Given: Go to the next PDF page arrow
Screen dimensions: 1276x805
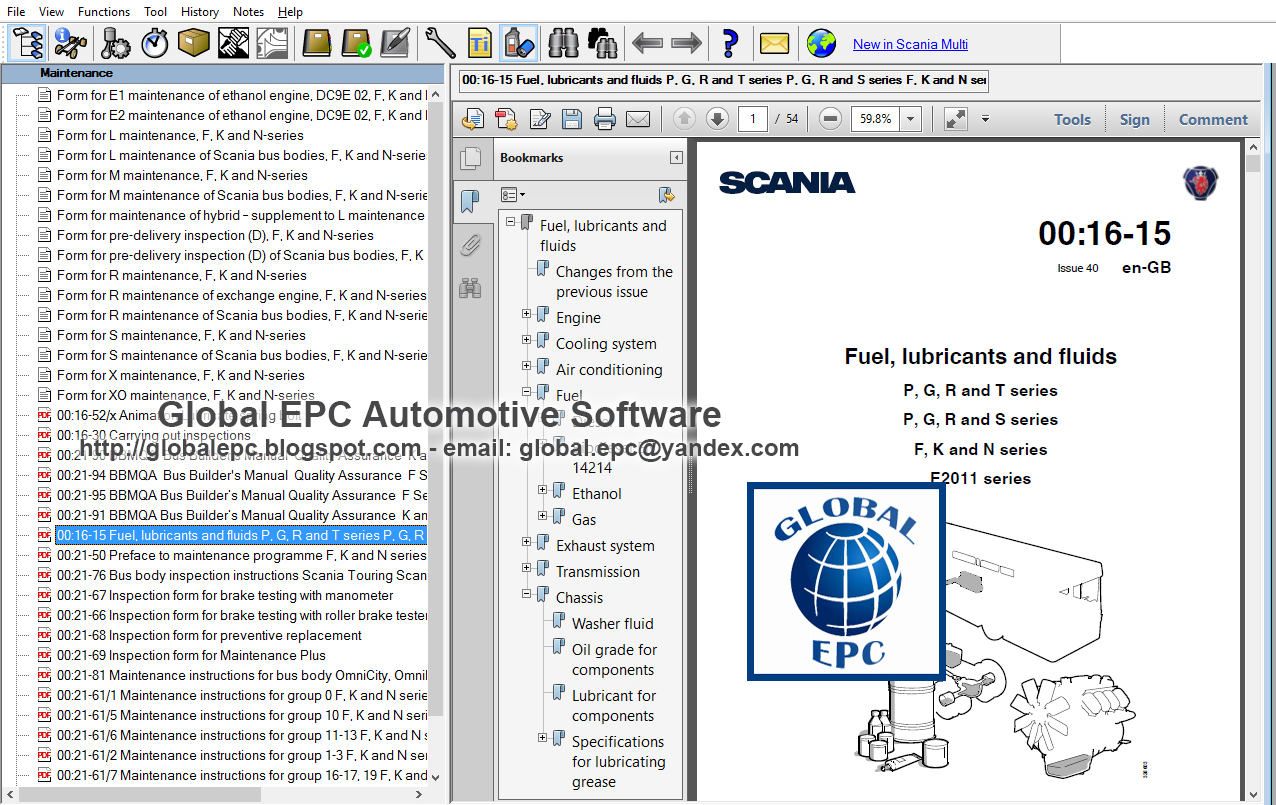Looking at the screenshot, I should tap(717, 119).
